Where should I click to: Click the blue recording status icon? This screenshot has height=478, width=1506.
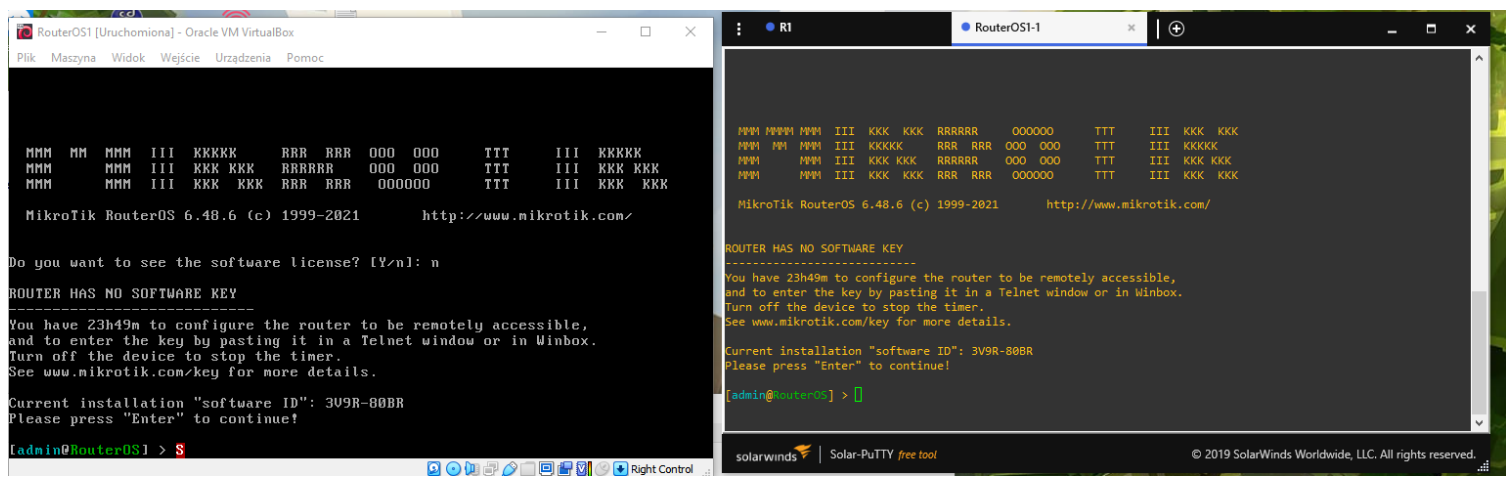[x=566, y=469]
